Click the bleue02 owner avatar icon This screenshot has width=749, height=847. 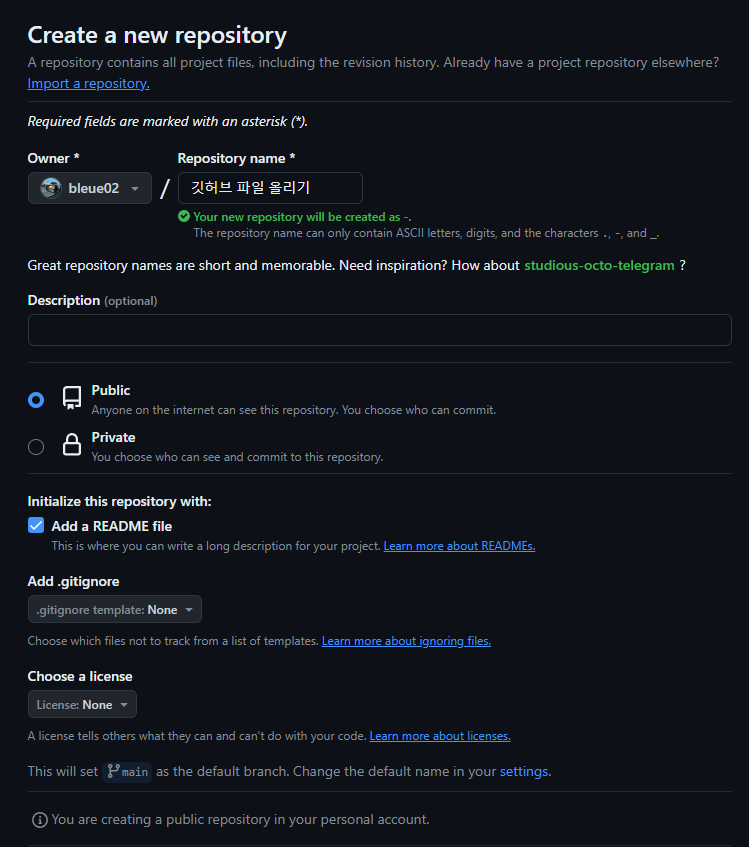[x=49, y=188]
